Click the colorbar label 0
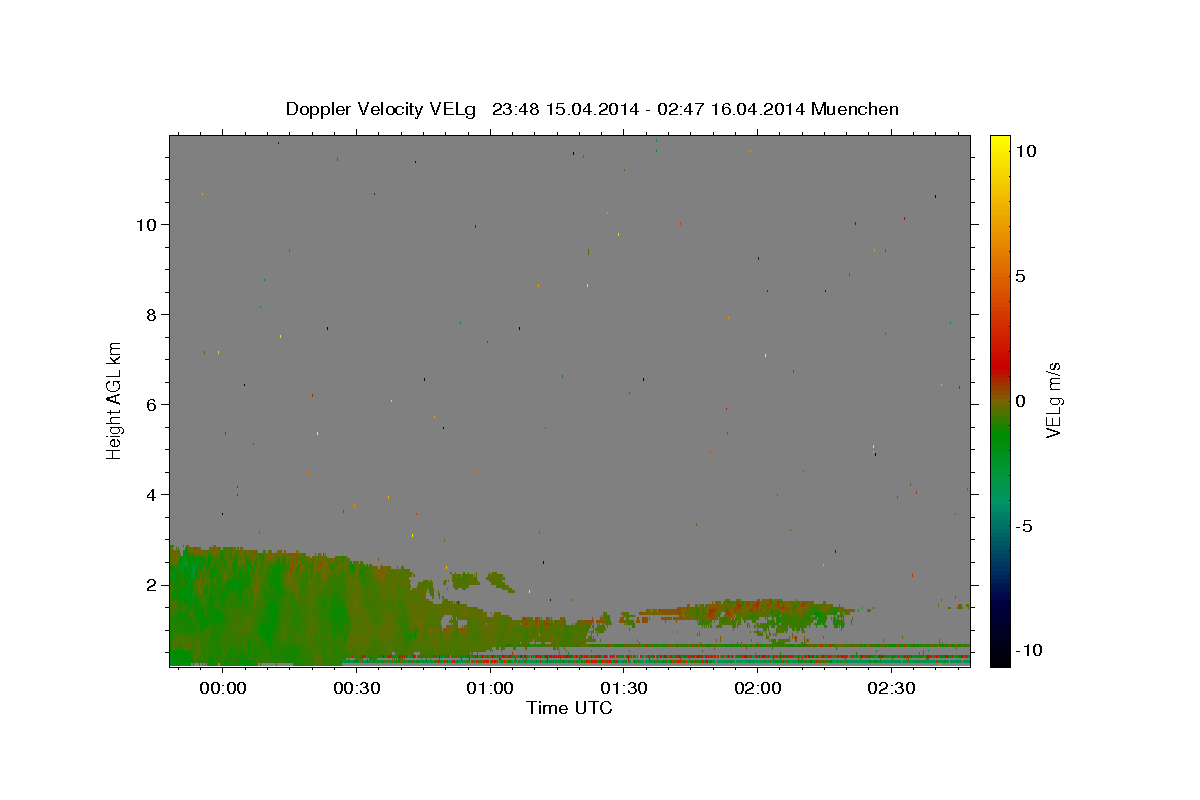 [1020, 401]
